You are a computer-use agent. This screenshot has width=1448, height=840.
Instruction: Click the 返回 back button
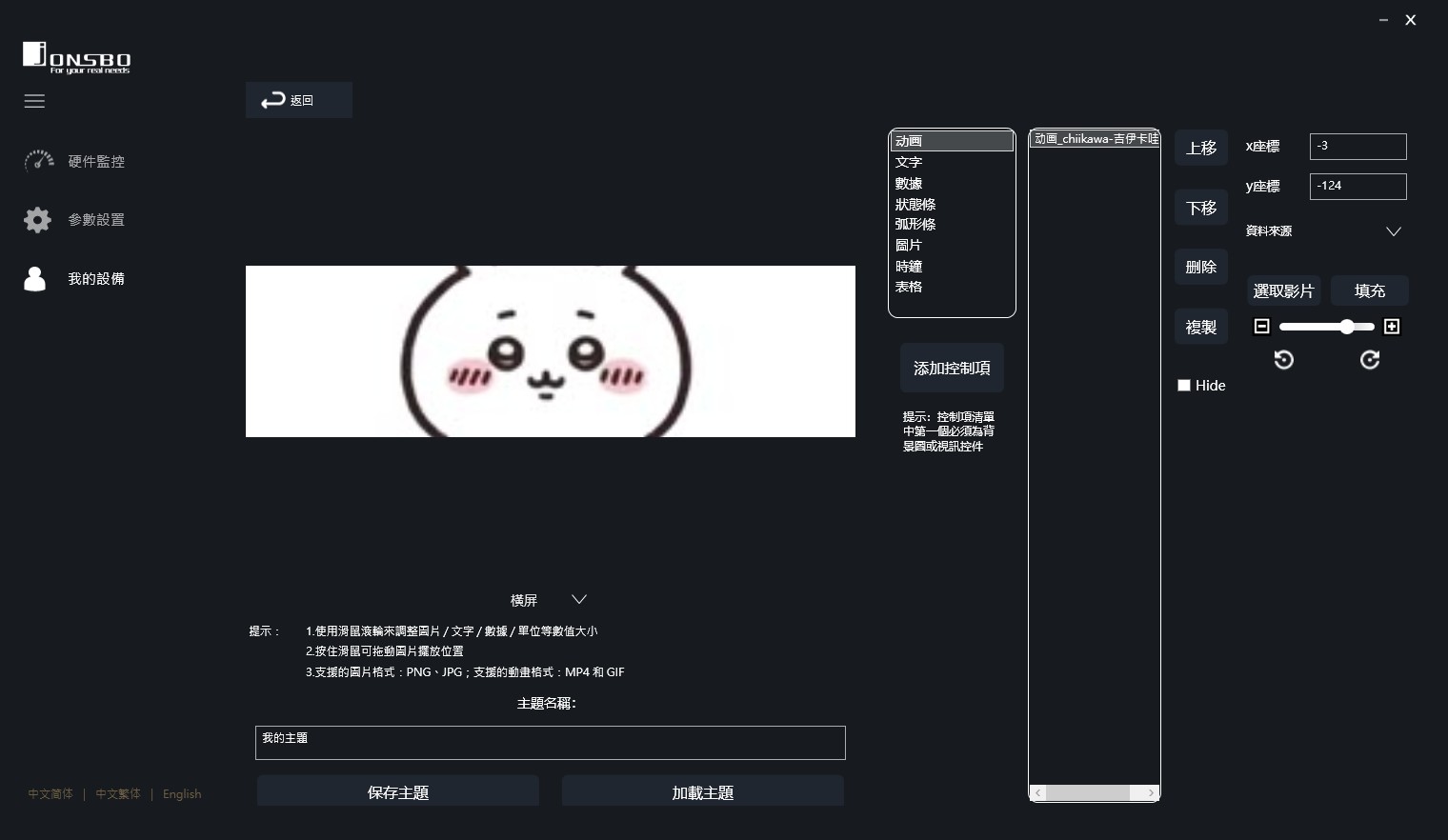coord(298,100)
